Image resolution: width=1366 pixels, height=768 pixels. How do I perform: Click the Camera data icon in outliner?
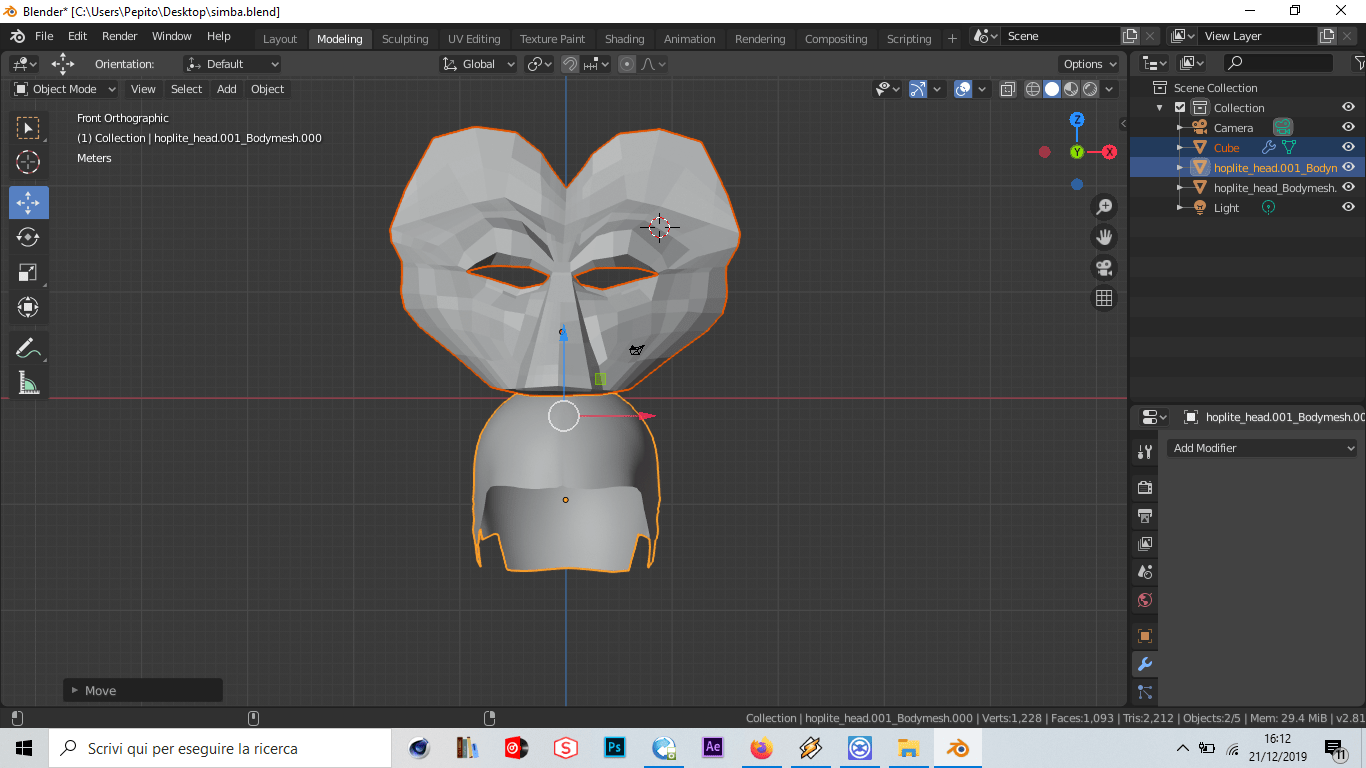click(1283, 127)
